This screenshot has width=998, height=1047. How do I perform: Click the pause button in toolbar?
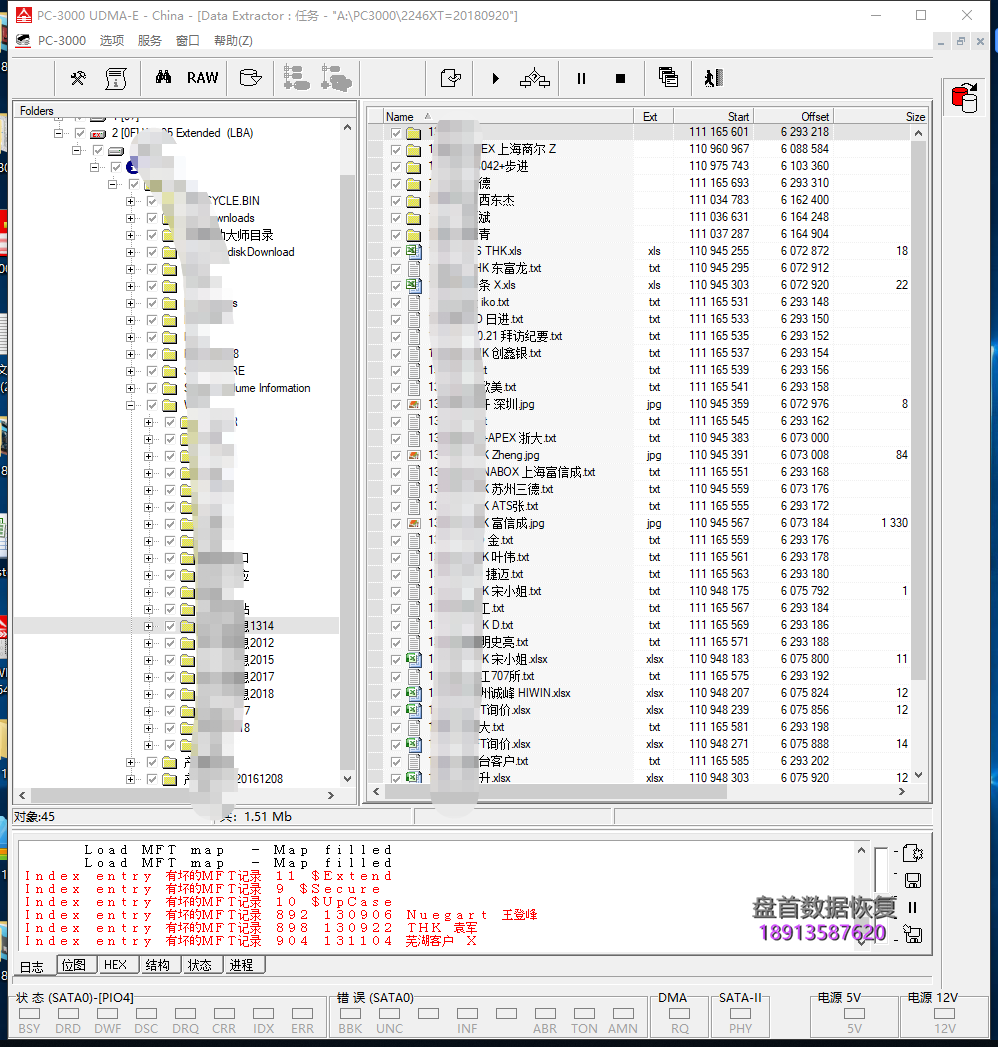581,78
